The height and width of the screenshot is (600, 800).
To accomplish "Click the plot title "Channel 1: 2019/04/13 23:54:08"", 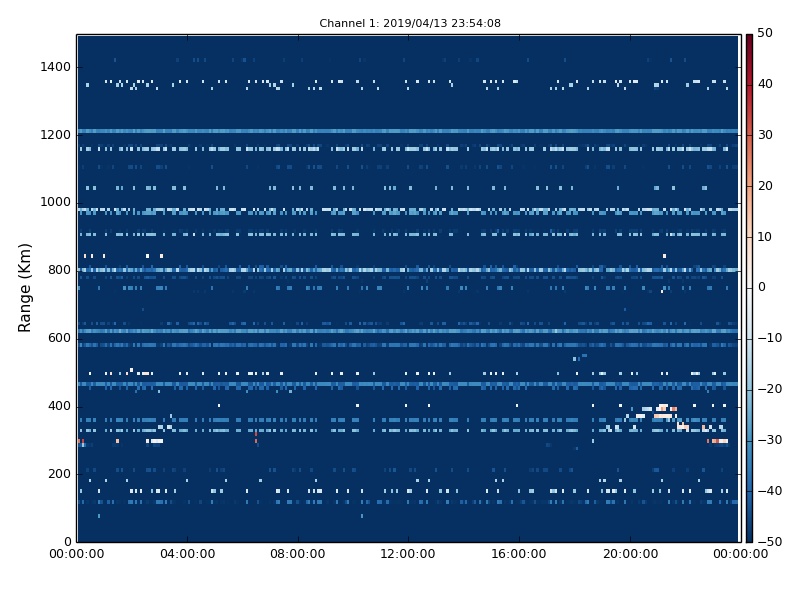I will [x=410, y=23].
